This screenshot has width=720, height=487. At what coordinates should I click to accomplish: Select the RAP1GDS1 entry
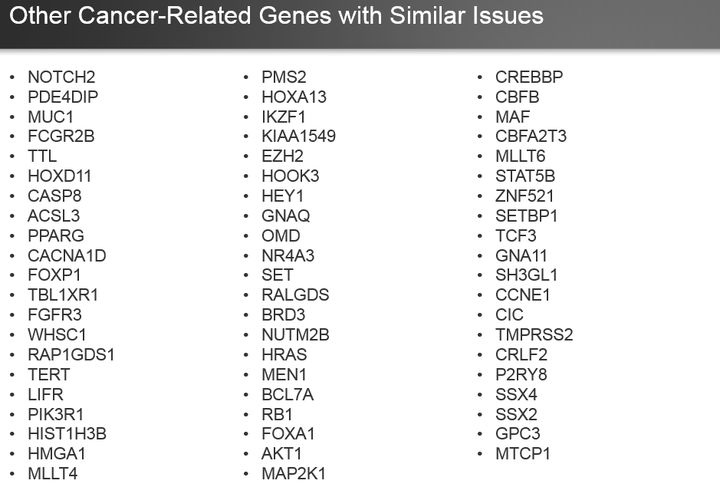71,354
